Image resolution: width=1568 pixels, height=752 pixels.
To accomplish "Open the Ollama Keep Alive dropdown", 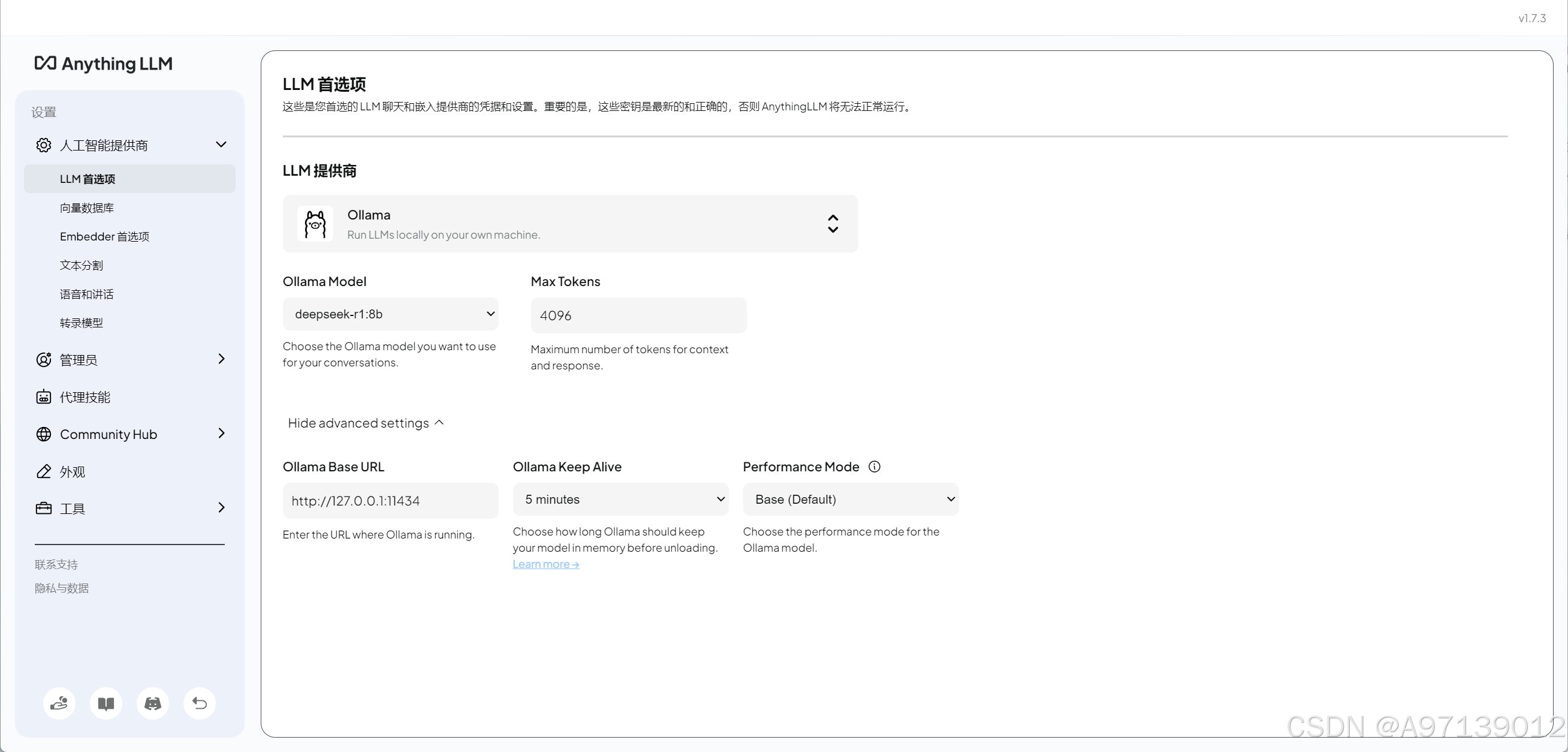I will (621, 500).
